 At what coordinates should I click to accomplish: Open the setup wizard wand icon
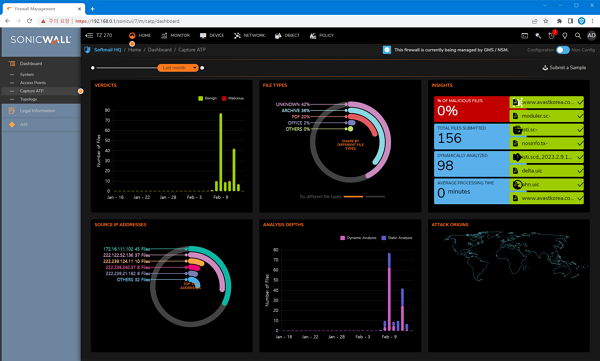(538, 36)
